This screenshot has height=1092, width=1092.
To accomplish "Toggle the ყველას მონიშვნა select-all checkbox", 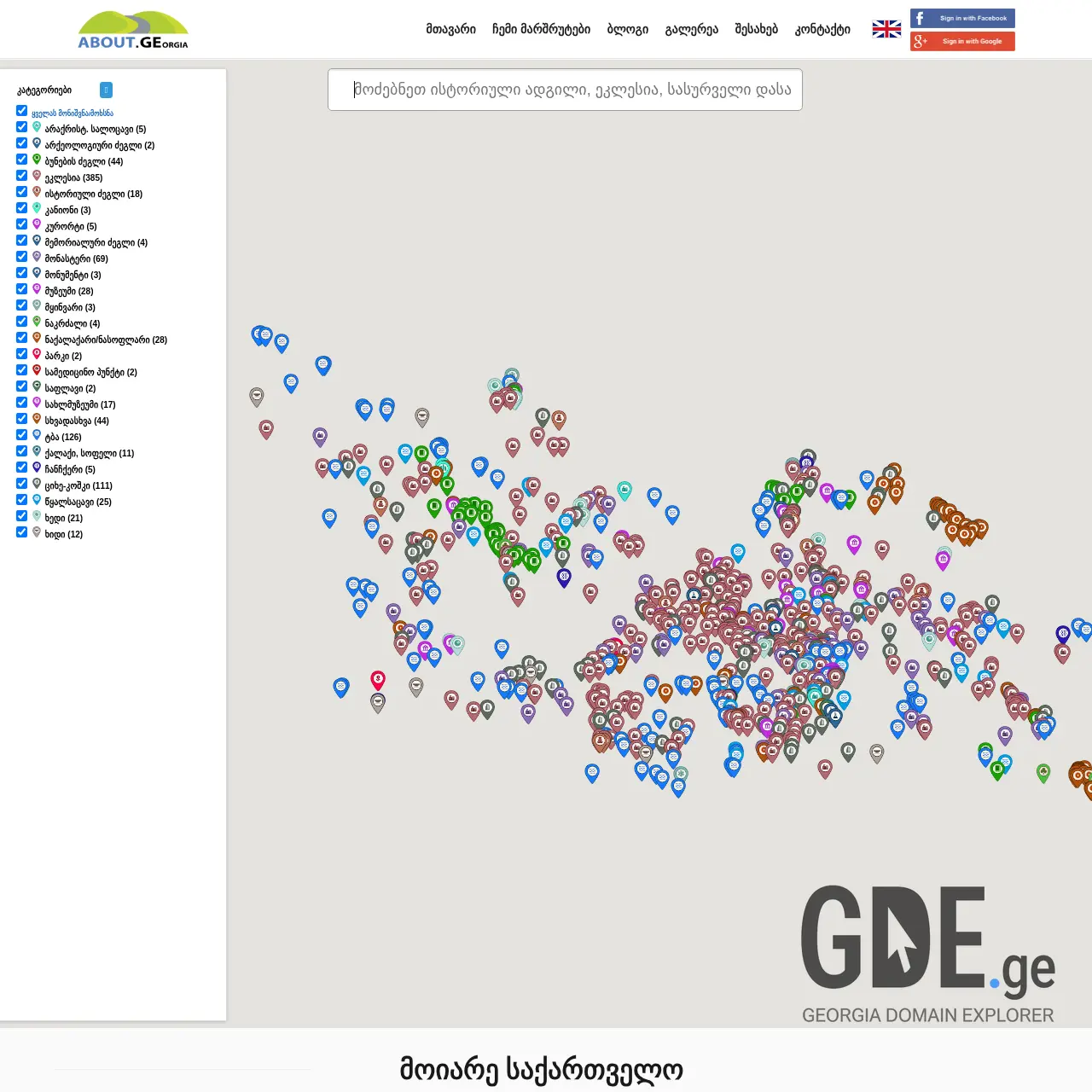I will coord(21,110).
